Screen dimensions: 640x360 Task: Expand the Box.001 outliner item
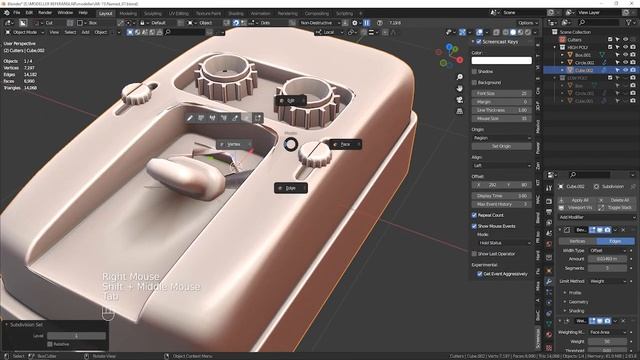pos(562,55)
